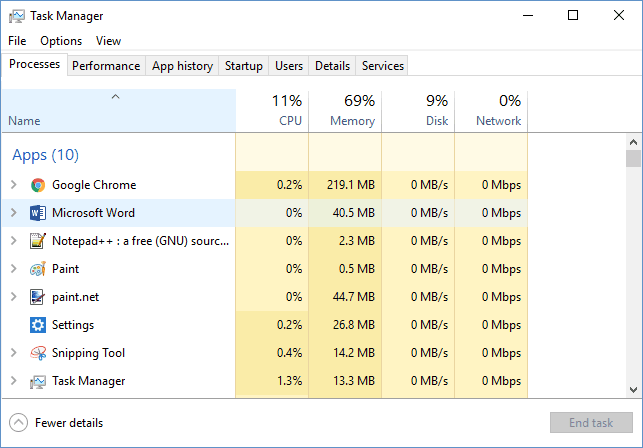Open the View menu
This screenshot has width=643, height=448.
[x=108, y=41]
